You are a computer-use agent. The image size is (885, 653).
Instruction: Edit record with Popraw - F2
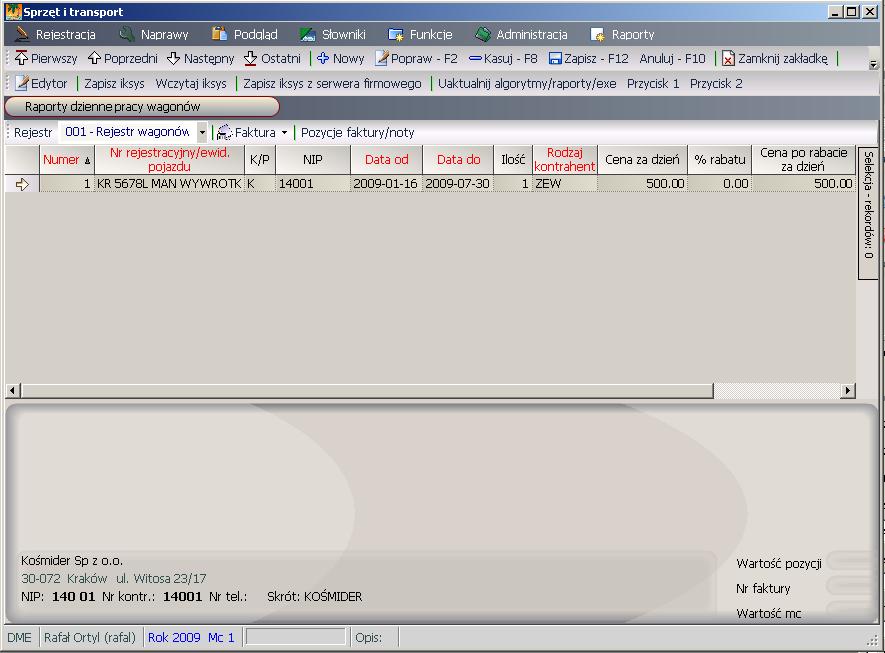tap(417, 58)
